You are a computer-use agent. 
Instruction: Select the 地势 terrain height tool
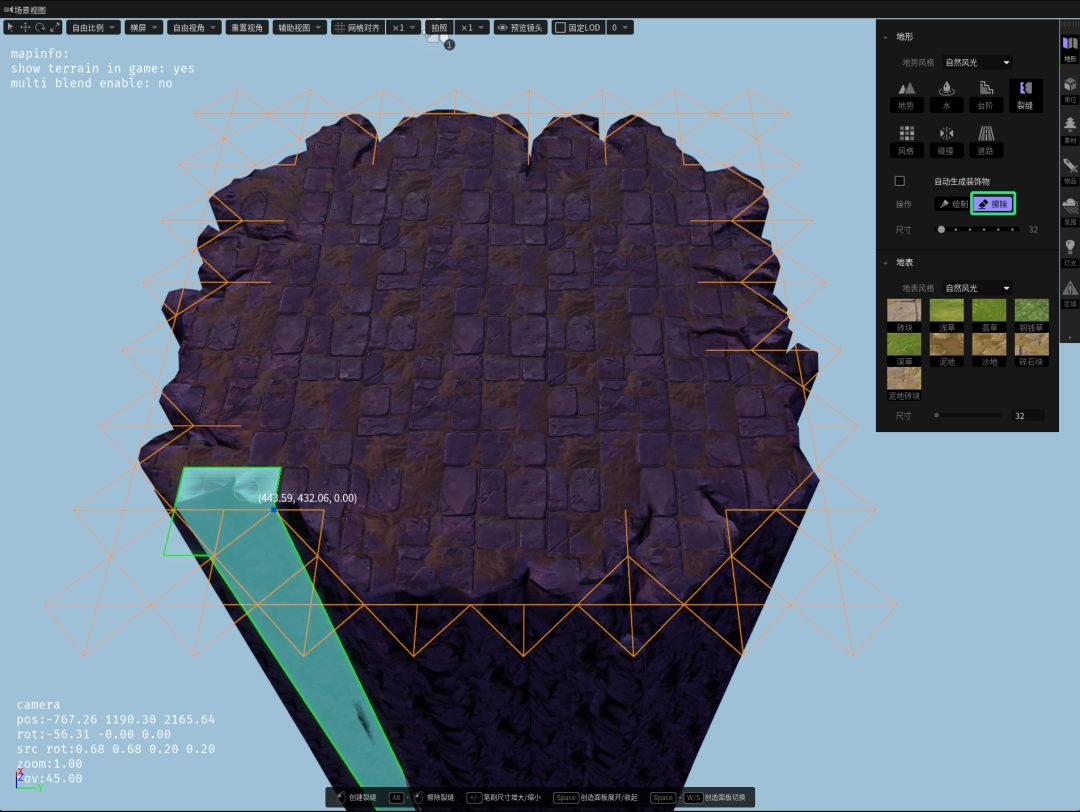coord(906,94)
